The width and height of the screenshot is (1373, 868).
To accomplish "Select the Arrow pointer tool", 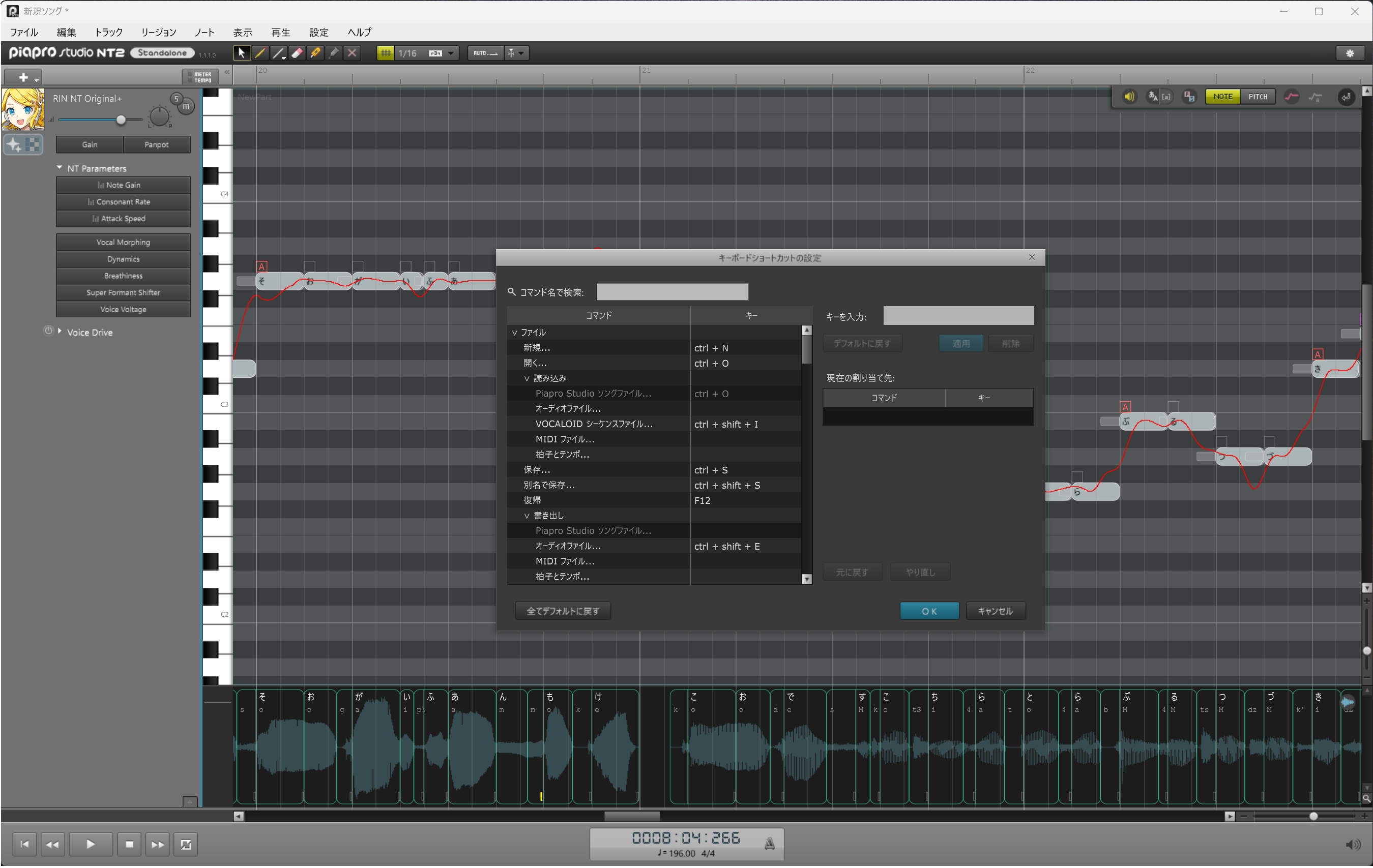I will pyautogui.click(x=242, y=53).
